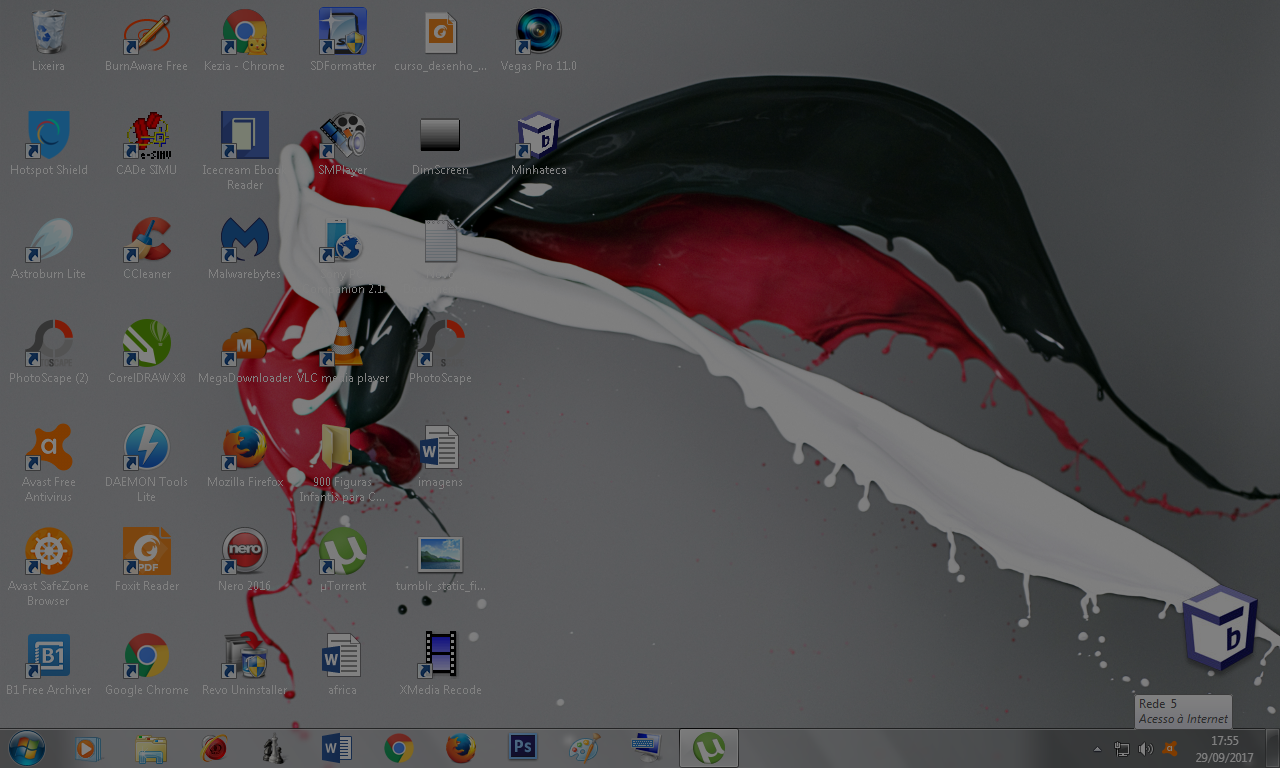Click the on-screen keyboard taskbar icon
The image size is (1280, 768).
click(x=647, y=747)
